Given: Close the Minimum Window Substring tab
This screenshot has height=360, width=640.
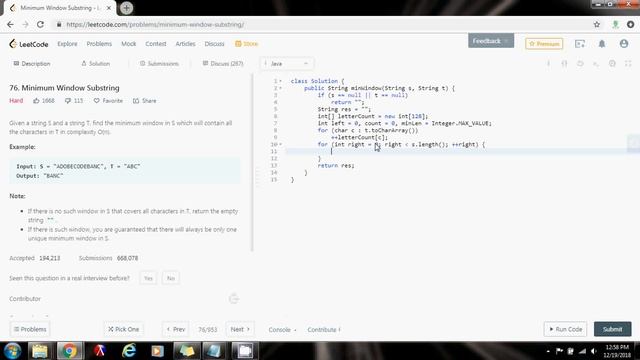Looking at the screenshot, I should pyautogui.click(x=109, y=8).
